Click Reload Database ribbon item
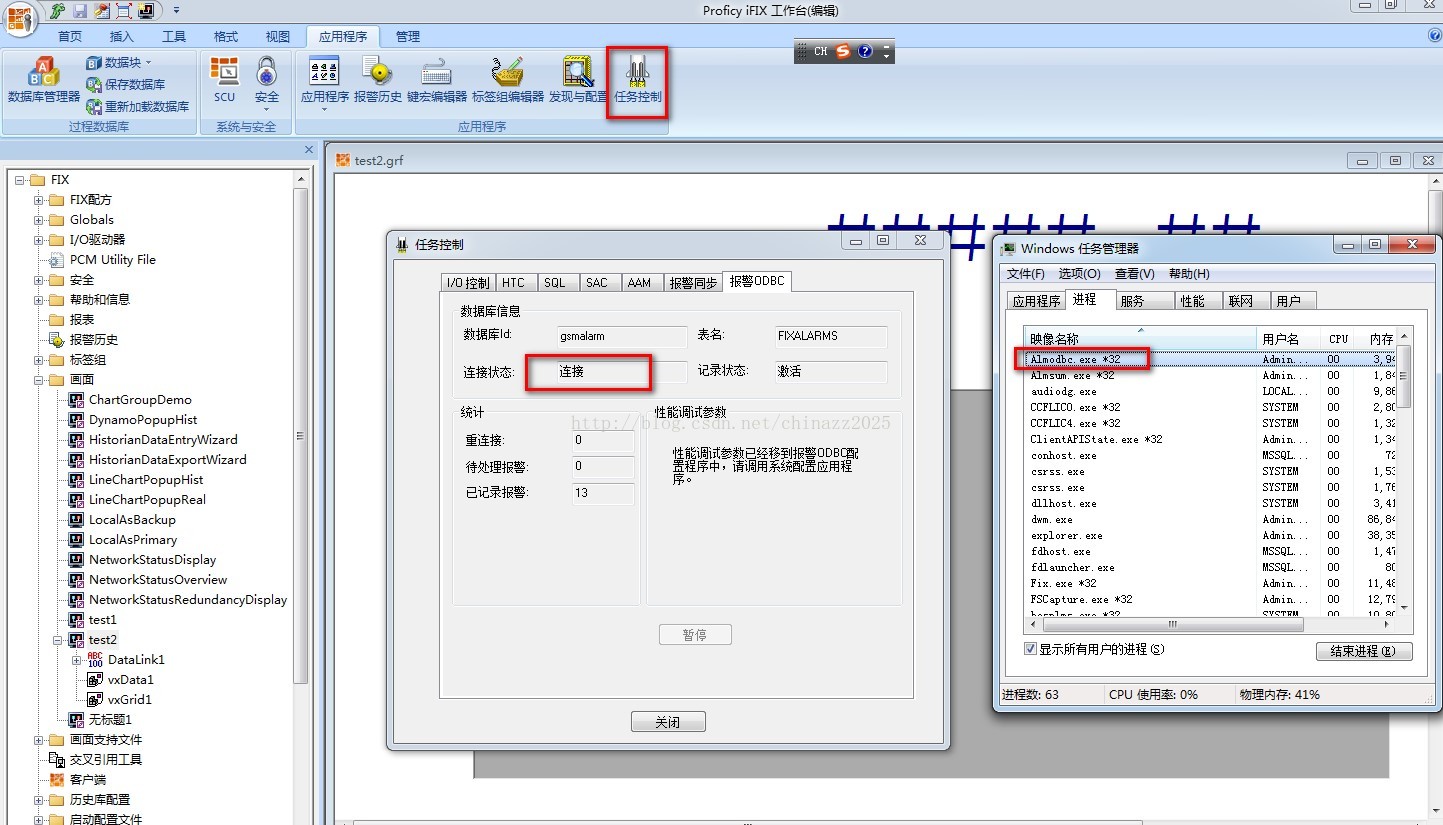This screenshot has height=825, width=1443. pyautogui.click(x=138, y=106)
